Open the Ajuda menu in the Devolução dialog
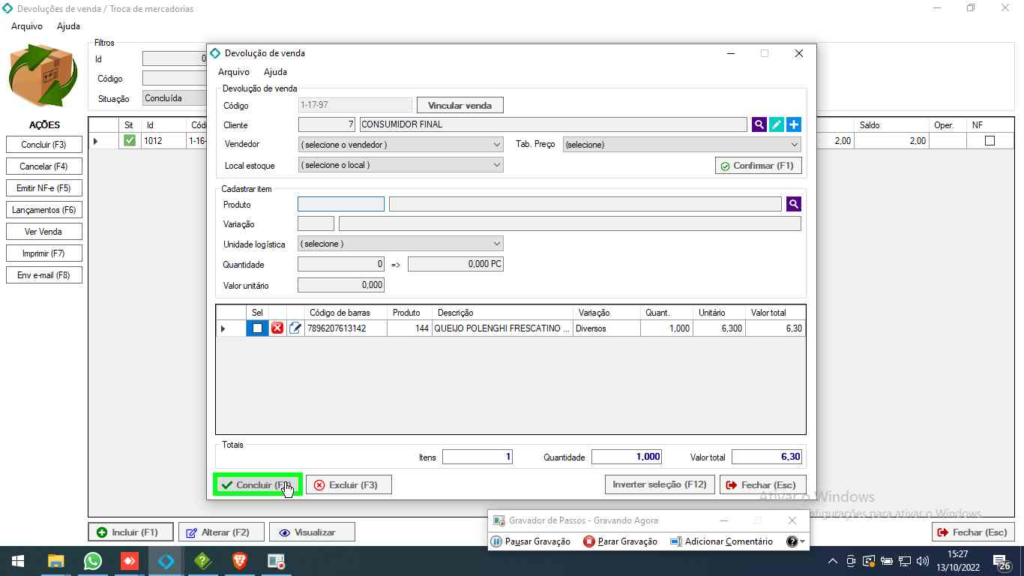Viewport: 1024px width, 576px height. [275, 72]
